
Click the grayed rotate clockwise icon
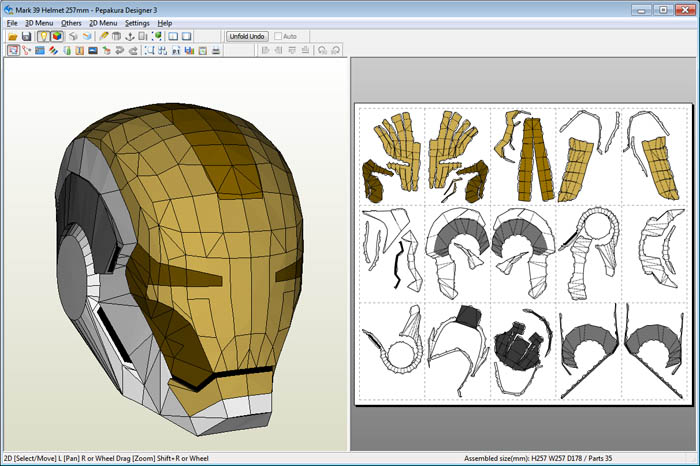336,50
